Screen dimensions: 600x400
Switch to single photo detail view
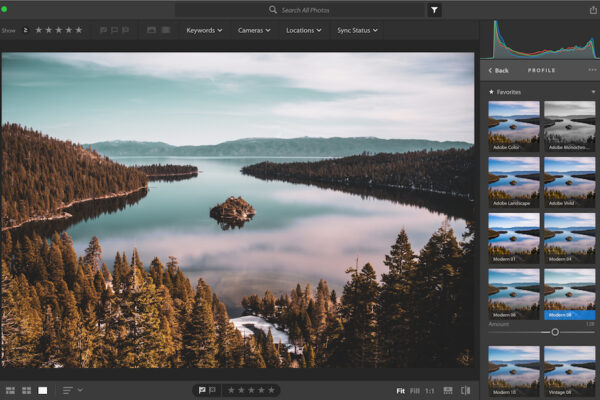click(x=42, y=390)
